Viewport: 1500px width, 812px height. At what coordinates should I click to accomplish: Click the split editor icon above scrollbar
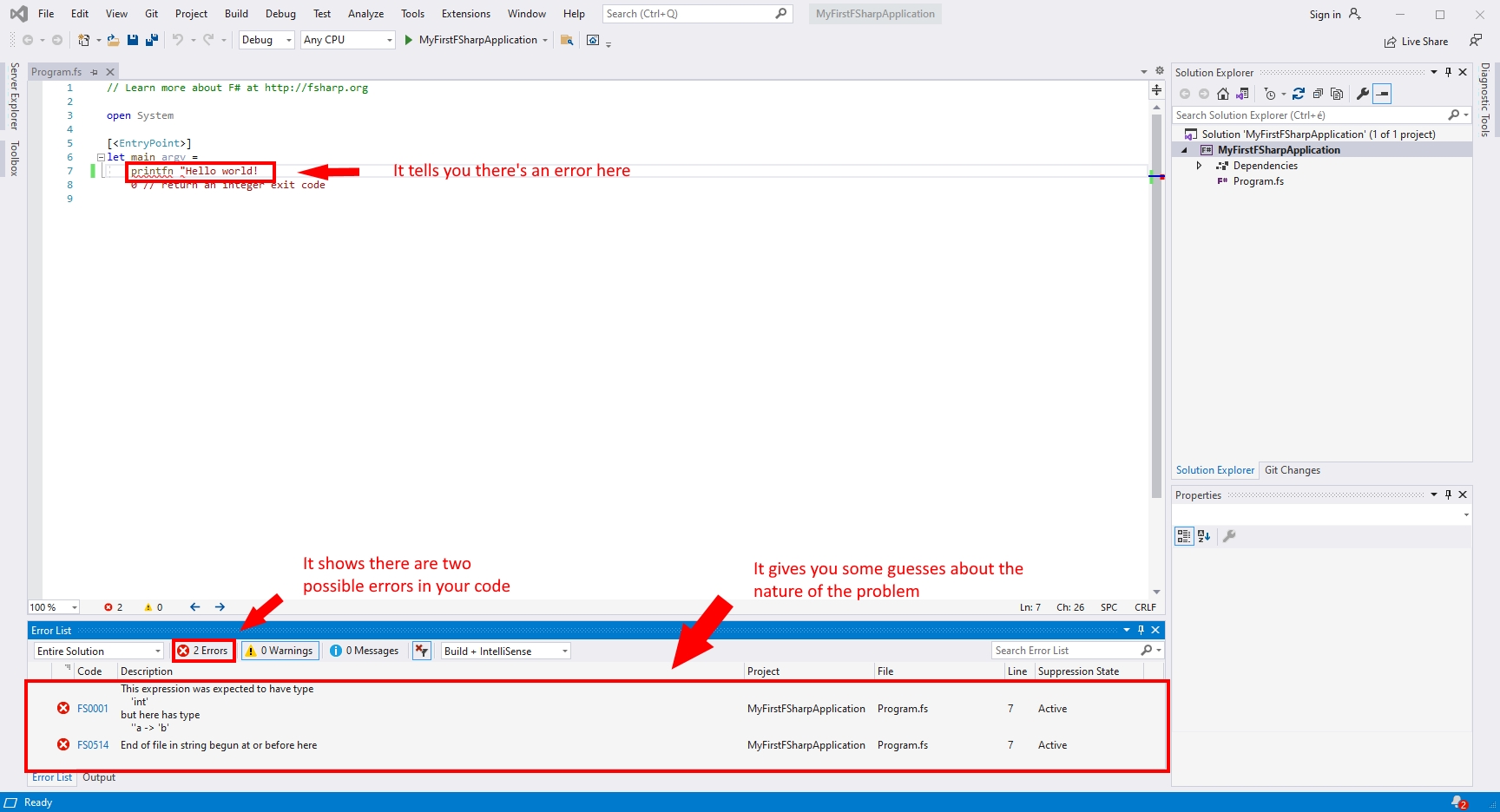pyautogui.click(x=1156, y=90)
